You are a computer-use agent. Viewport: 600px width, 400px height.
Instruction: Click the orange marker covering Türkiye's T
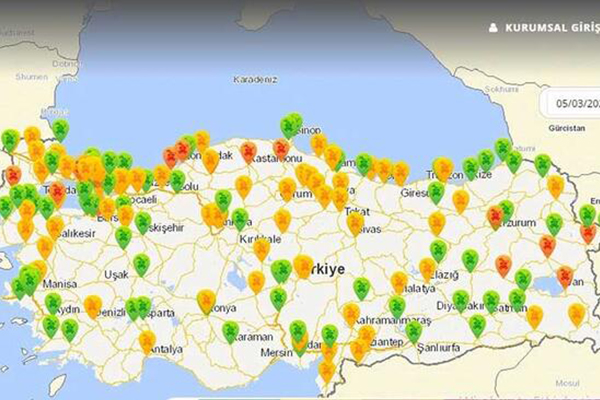point(302,266)
